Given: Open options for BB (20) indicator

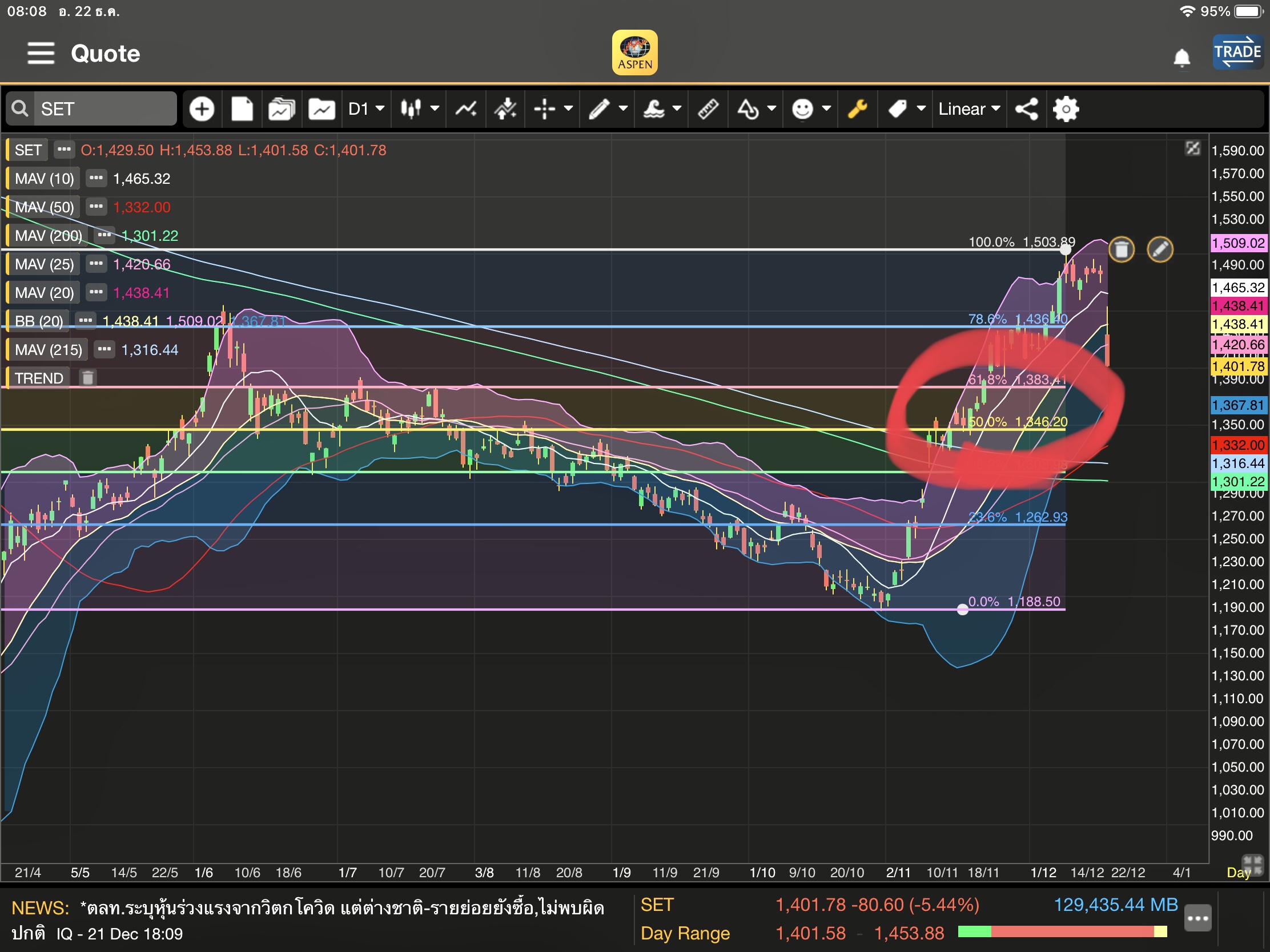Looking at the screenshot, I should click(85, 321).
